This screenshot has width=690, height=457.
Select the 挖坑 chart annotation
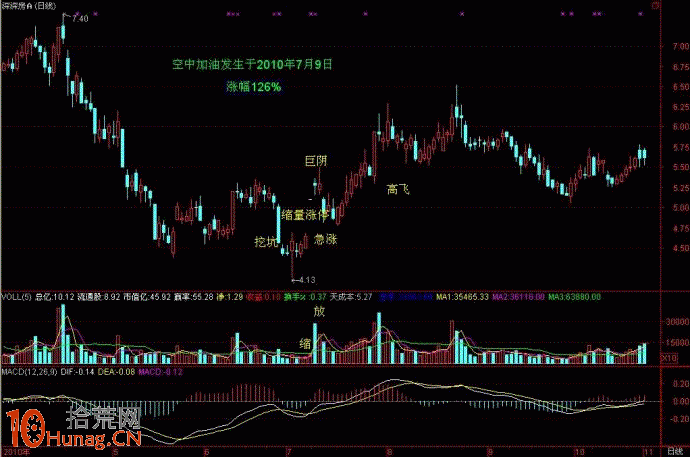pyautogui.click(x=266, y=241)
